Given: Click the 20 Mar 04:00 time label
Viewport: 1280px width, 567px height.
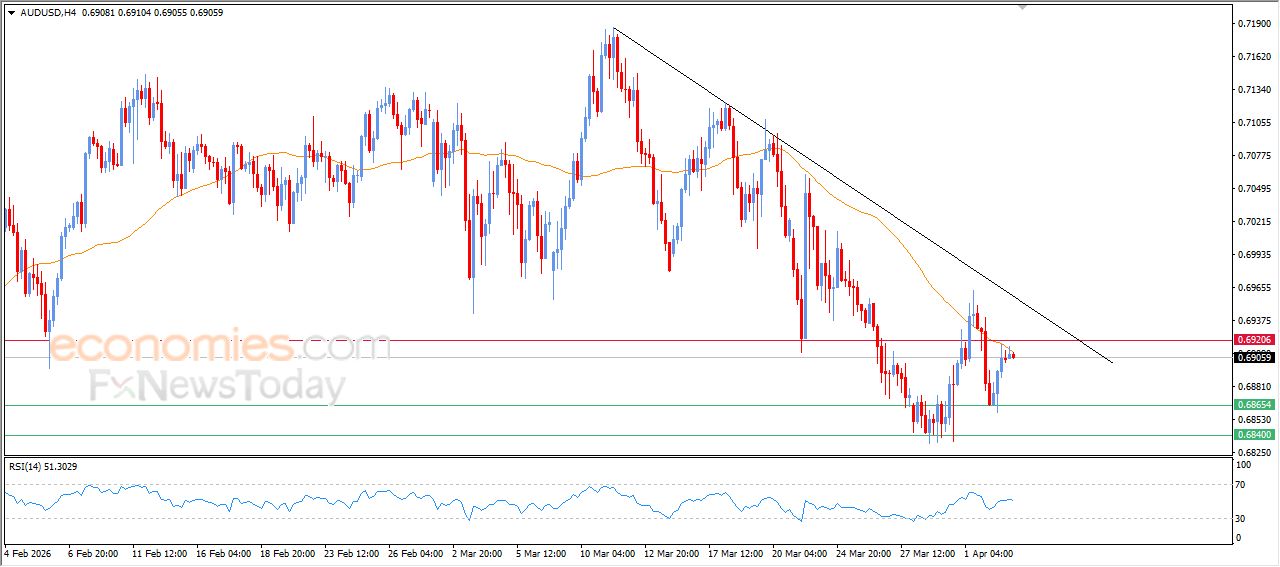Looking at the screenshot, I should 800,553.
